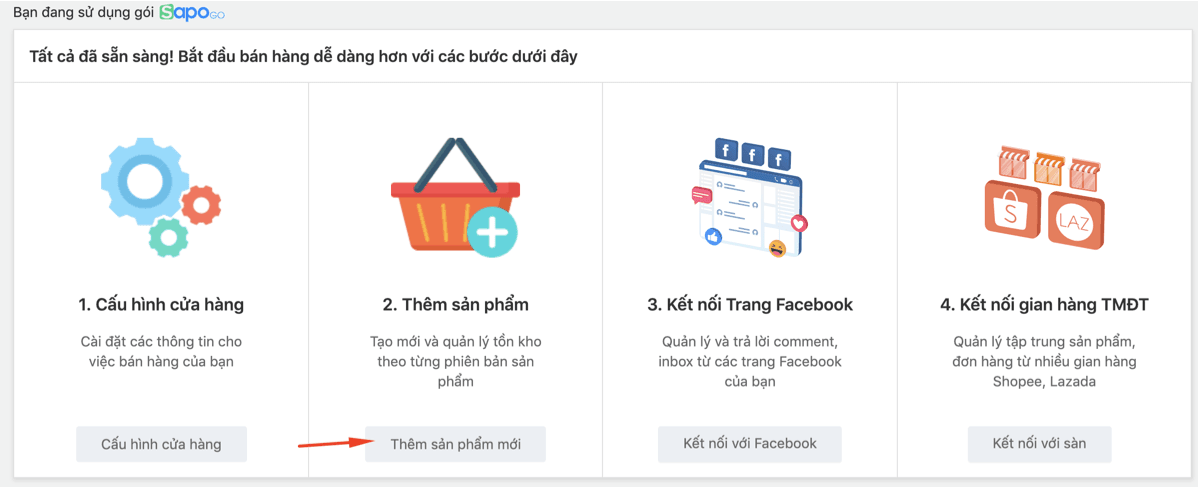The height and width of the screenshot is (487, 1198).
Task: Select Thêm sản phẩm mới button
Action: pyautogui.click(x=455, y=444)
